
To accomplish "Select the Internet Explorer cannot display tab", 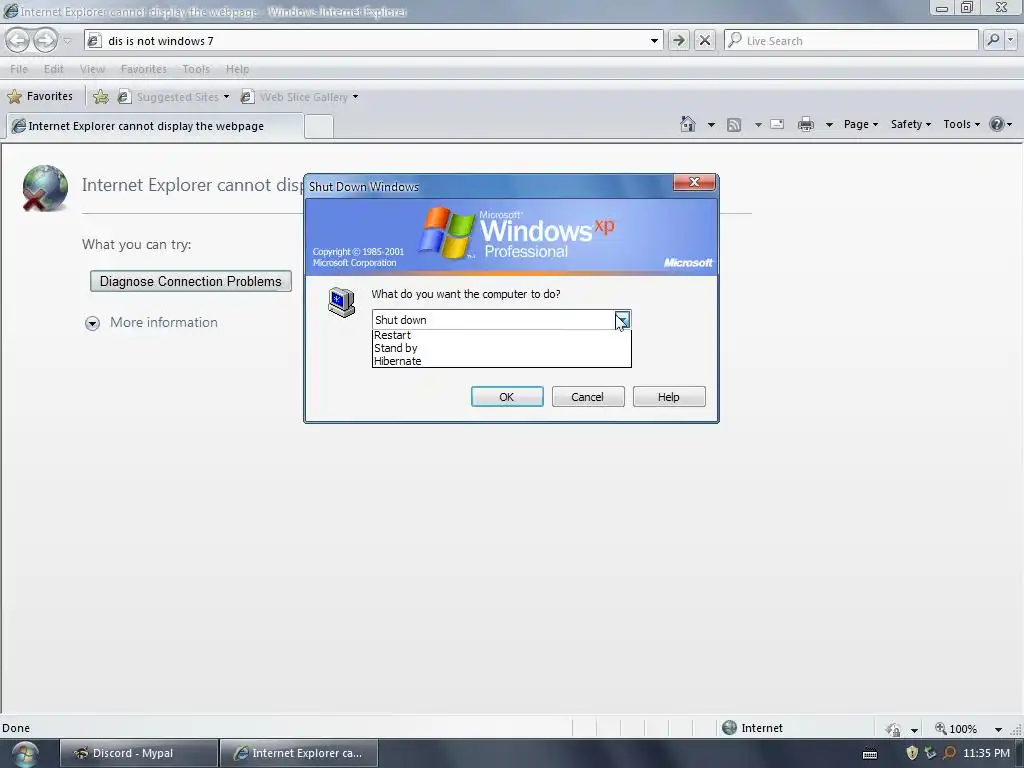I will point(155,126).
